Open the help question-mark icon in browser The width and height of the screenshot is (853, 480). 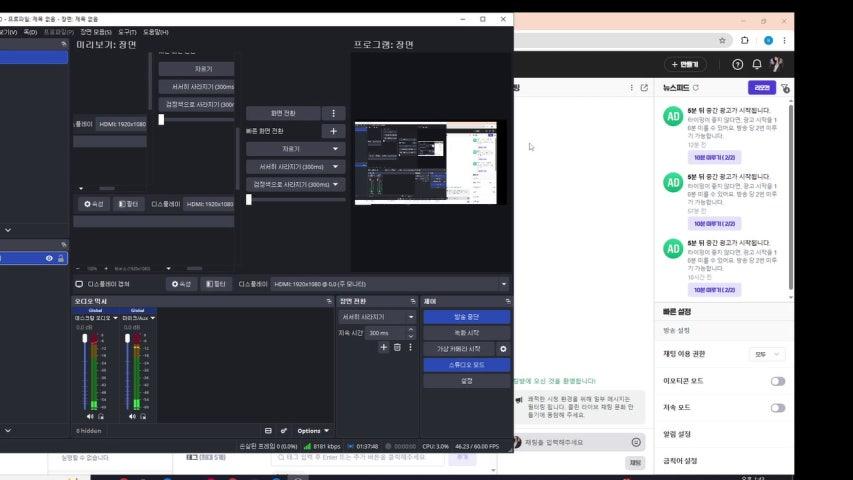(738, 64)
